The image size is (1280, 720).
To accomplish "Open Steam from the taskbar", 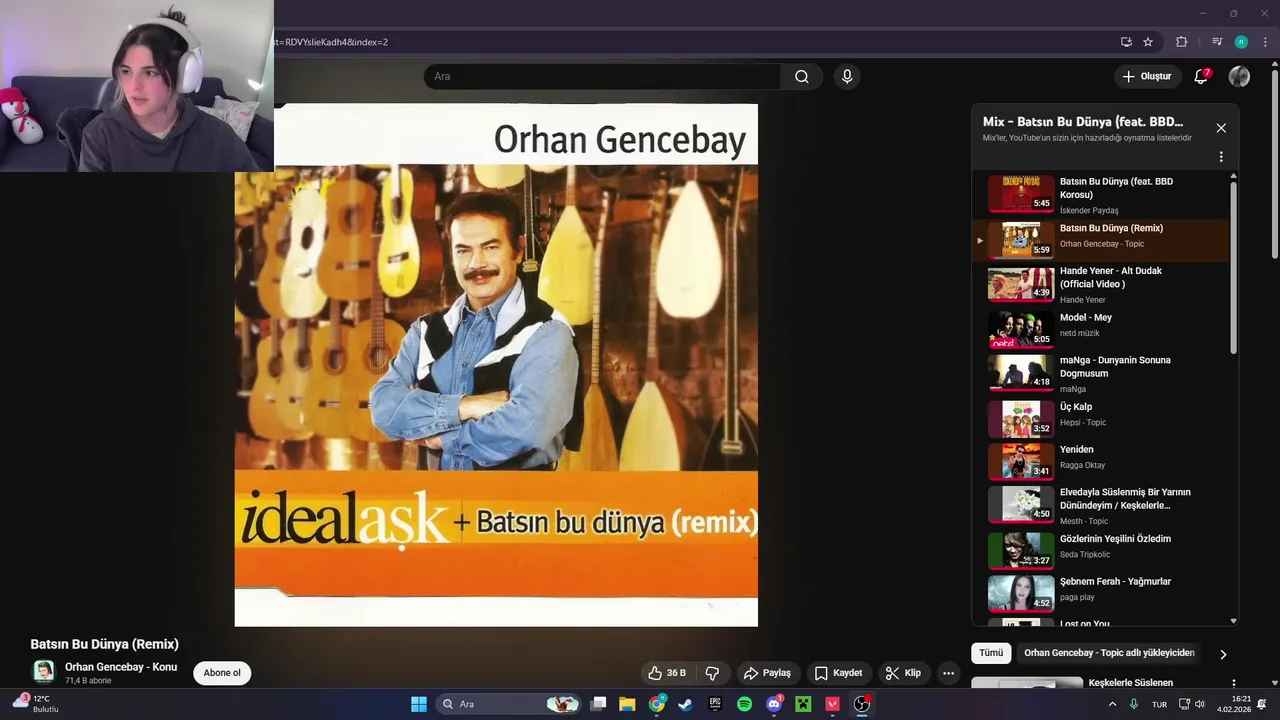I will coord(686,704).
